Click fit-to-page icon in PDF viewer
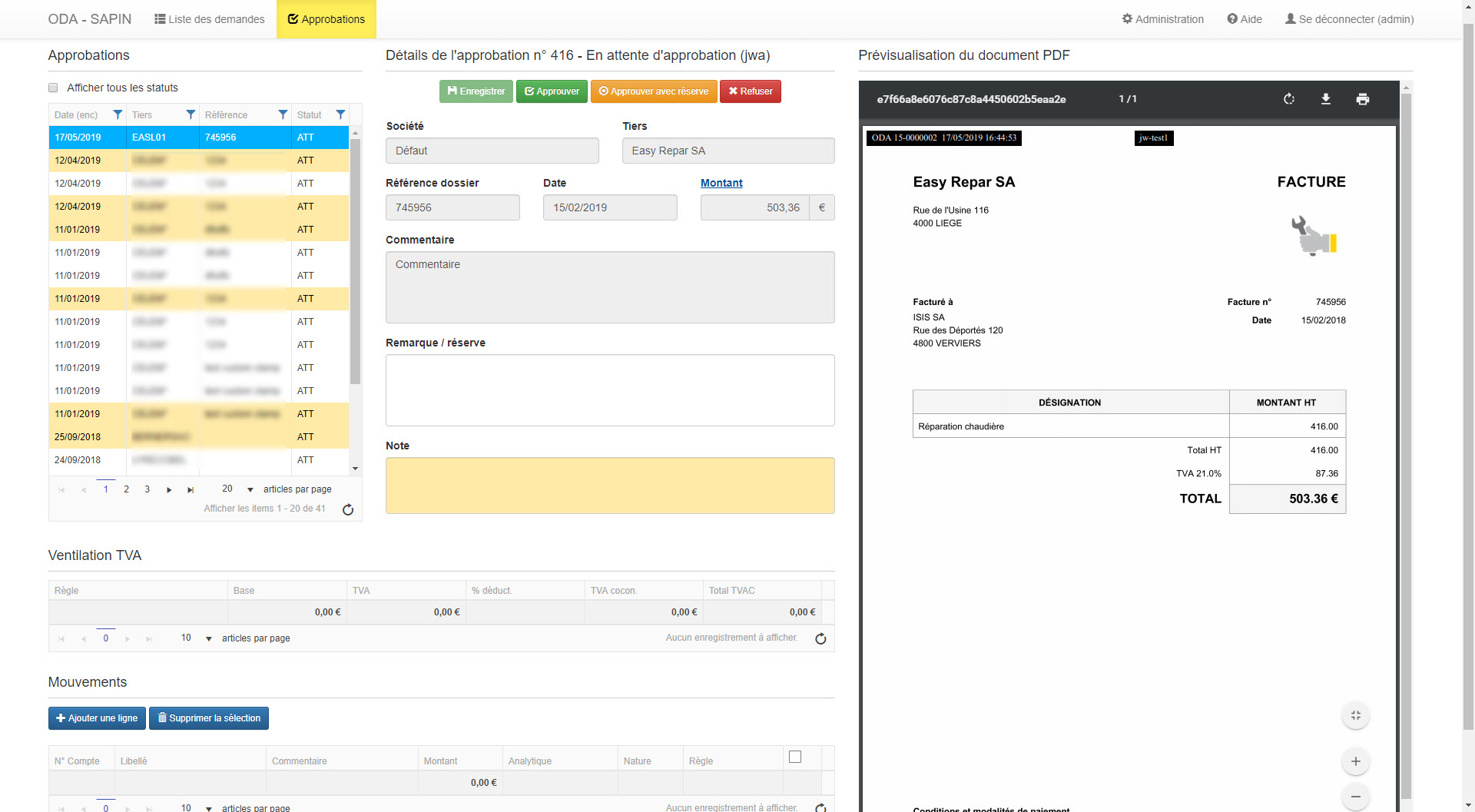 (1356, 716)
